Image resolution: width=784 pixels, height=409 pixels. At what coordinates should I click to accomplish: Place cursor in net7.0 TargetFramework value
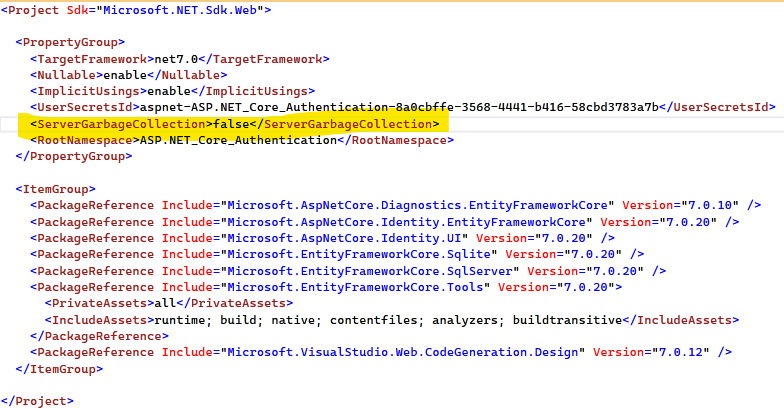[176, 59]
